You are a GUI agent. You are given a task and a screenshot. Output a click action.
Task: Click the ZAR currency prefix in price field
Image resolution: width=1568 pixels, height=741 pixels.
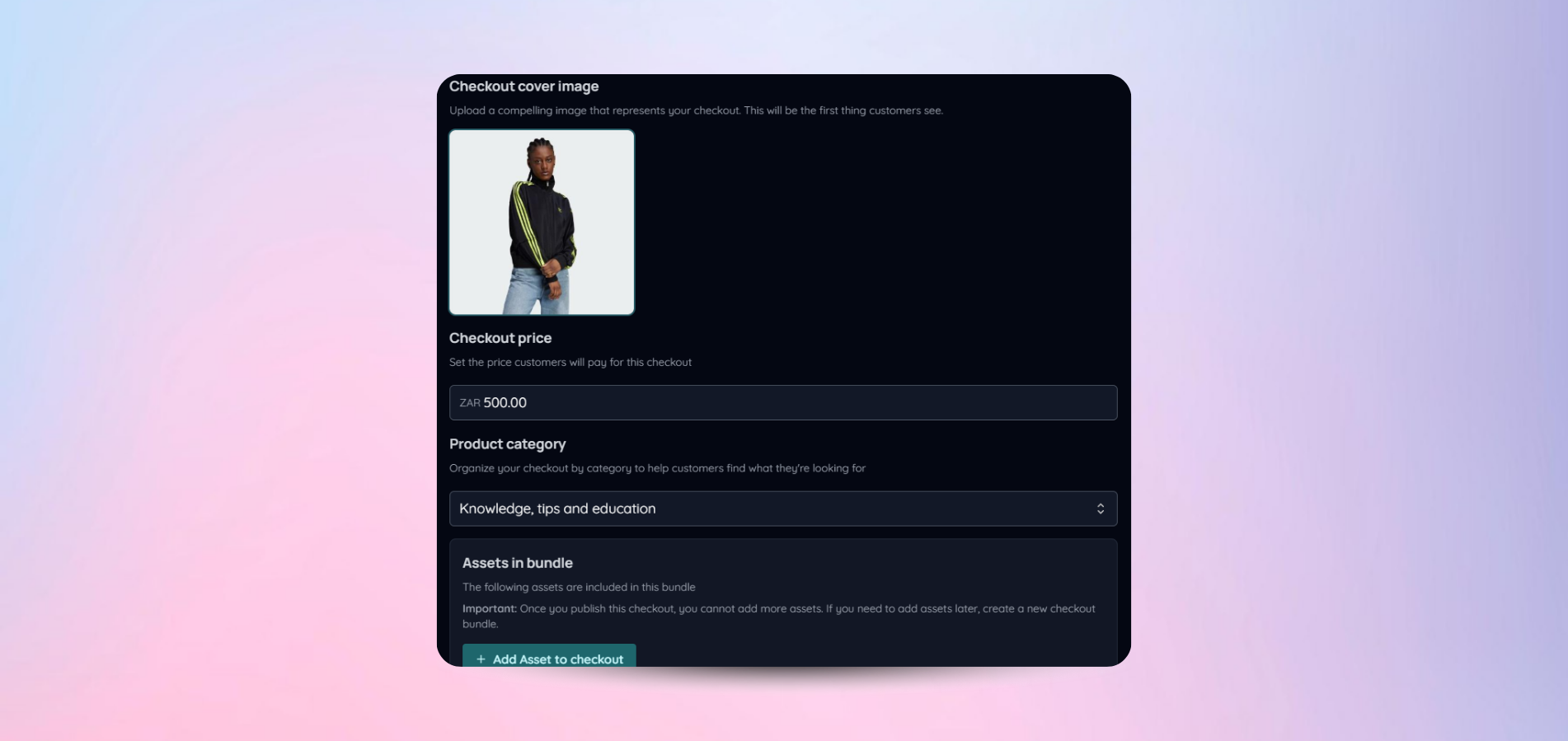pyautogui.click(x=470, y=403)
